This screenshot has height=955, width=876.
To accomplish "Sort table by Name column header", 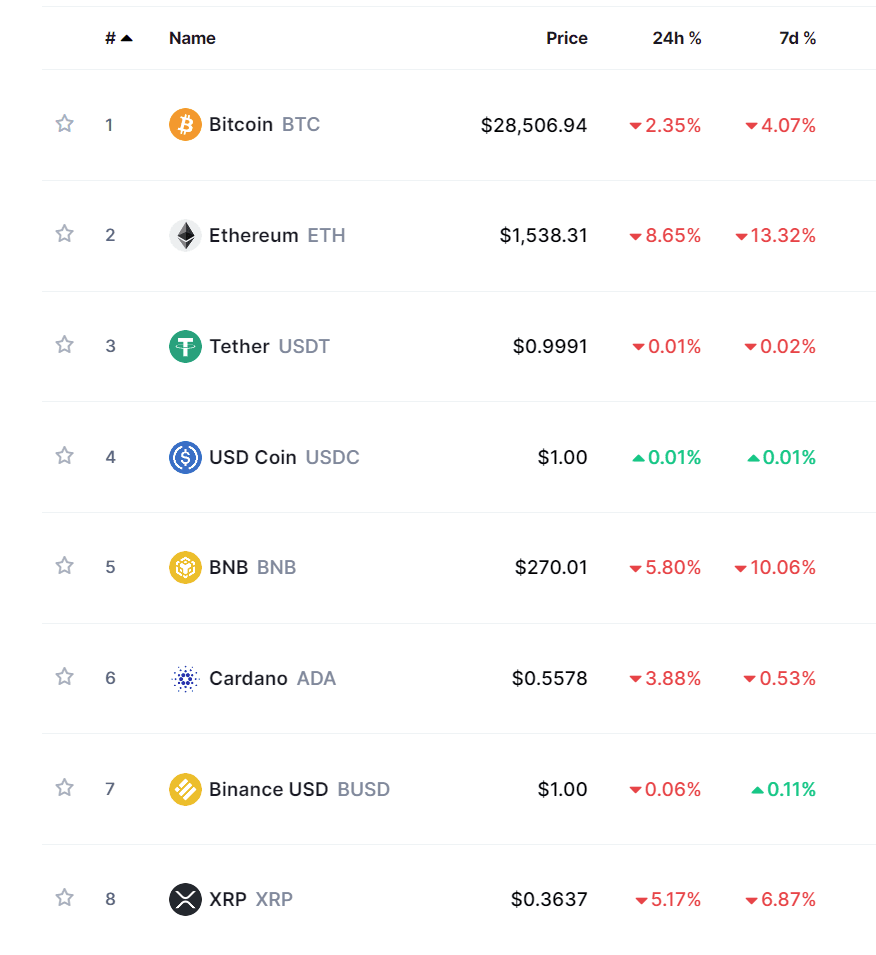I will click(x=193, y=38).
